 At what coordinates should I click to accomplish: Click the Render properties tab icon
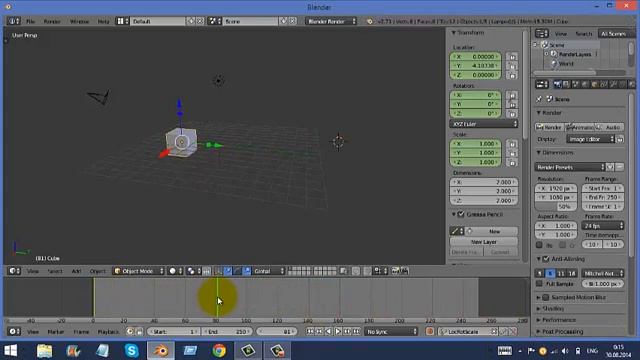click(x=557, y=84)
